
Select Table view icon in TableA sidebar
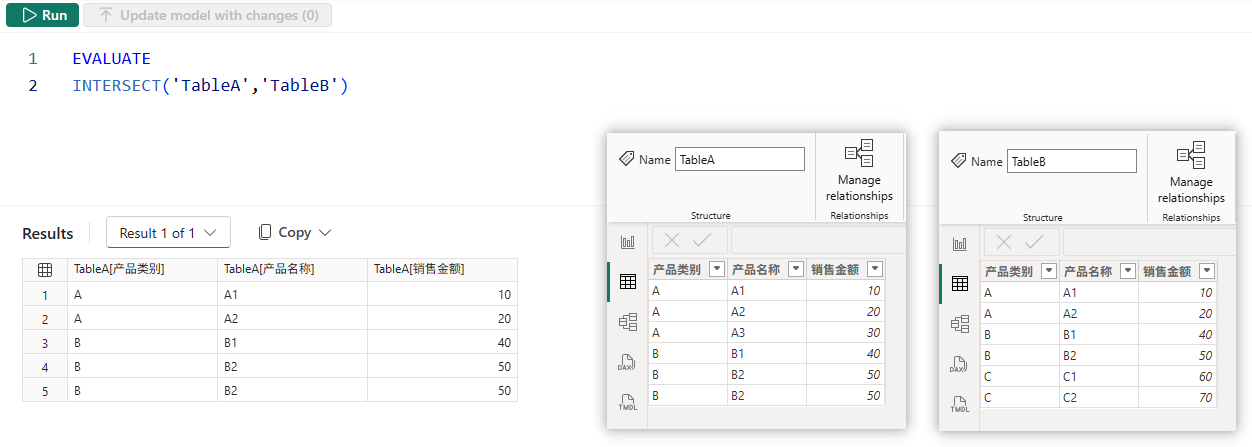click(628, 281)
